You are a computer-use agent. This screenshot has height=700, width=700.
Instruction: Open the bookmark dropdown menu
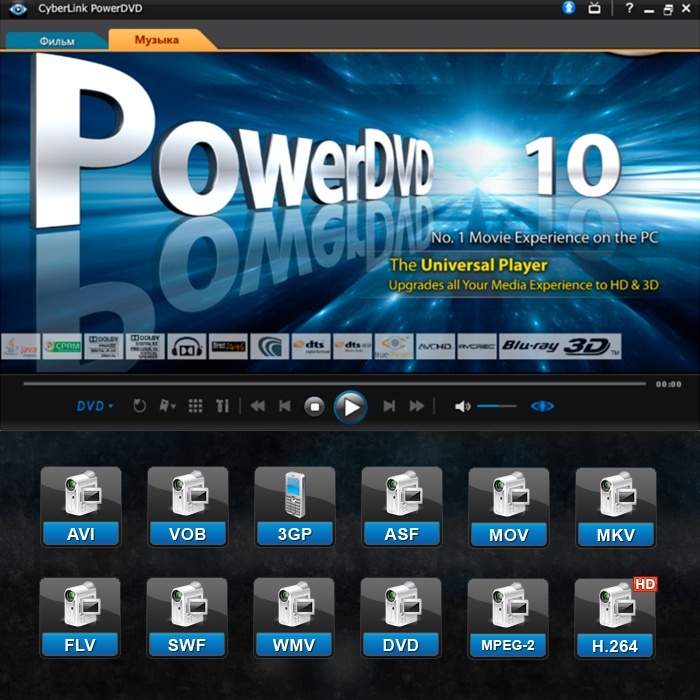(167, 406)
